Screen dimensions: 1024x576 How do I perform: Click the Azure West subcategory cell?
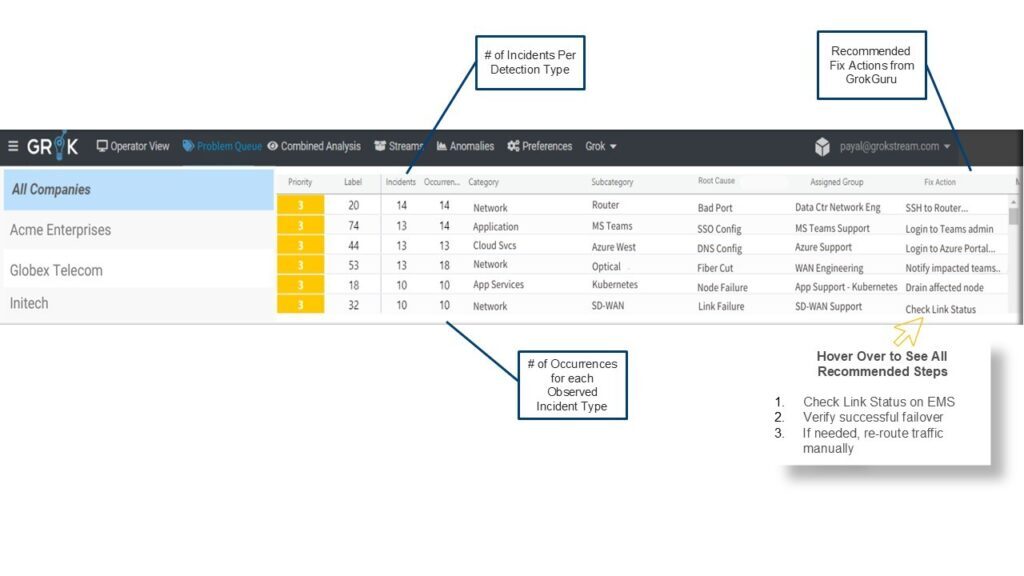(x=614, y=247)
